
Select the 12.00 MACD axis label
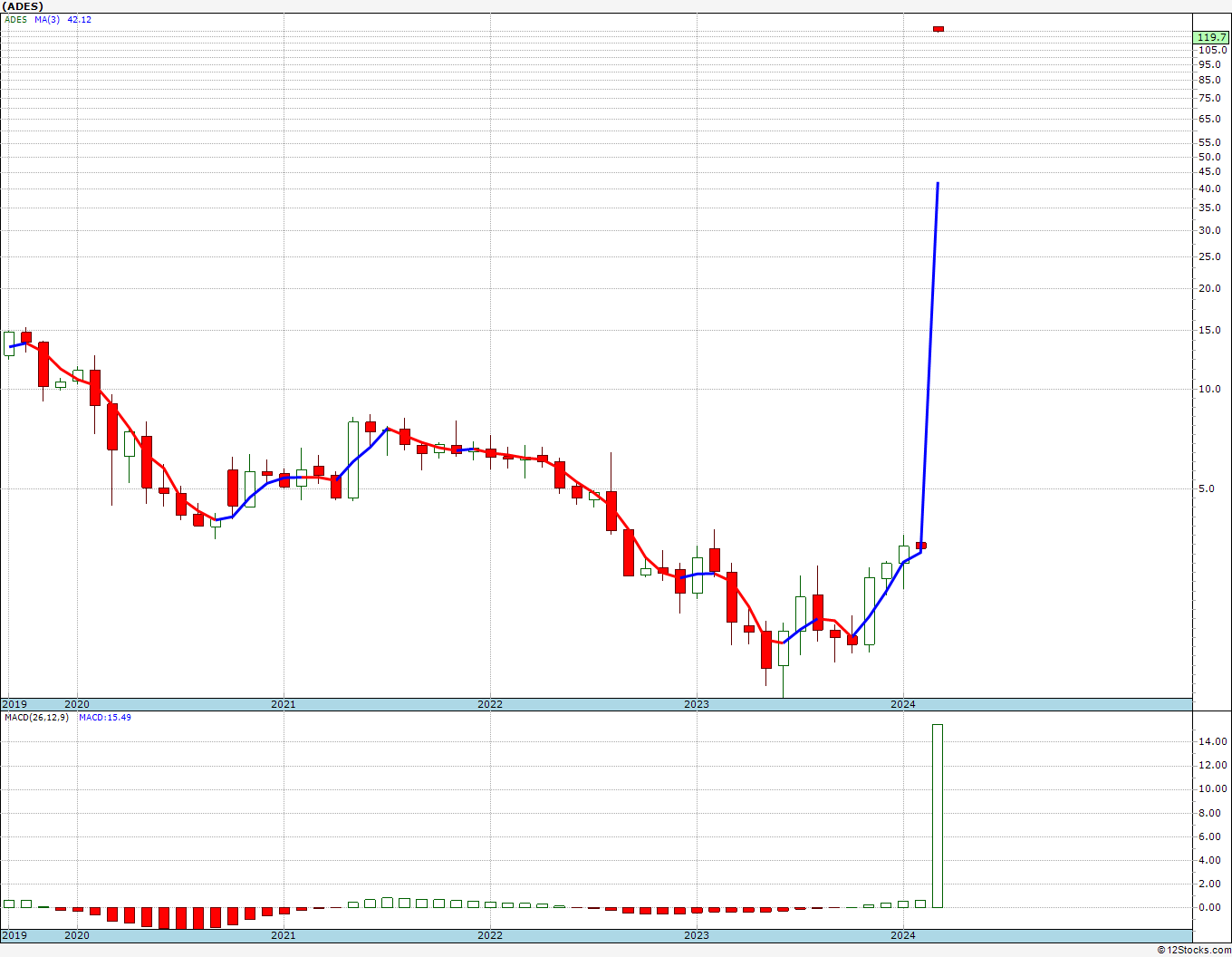[x=1214, y=766]
